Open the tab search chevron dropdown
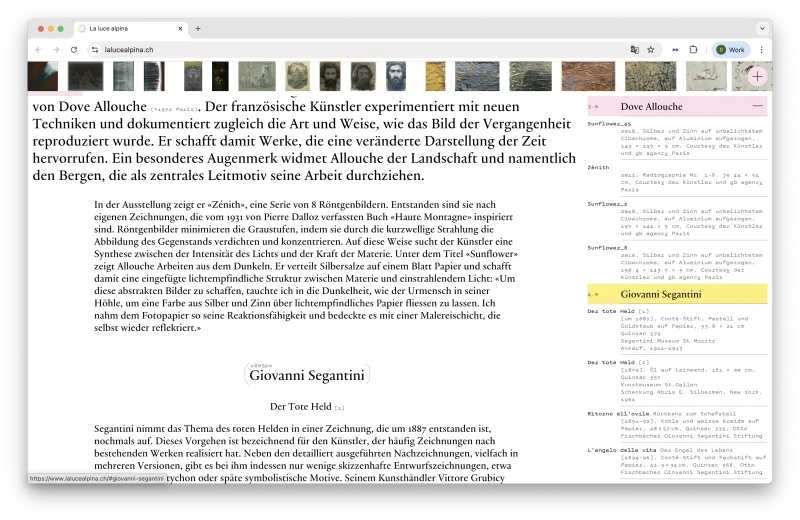The image size is (800, 520). pyautogui.click(x=762, y=29)
